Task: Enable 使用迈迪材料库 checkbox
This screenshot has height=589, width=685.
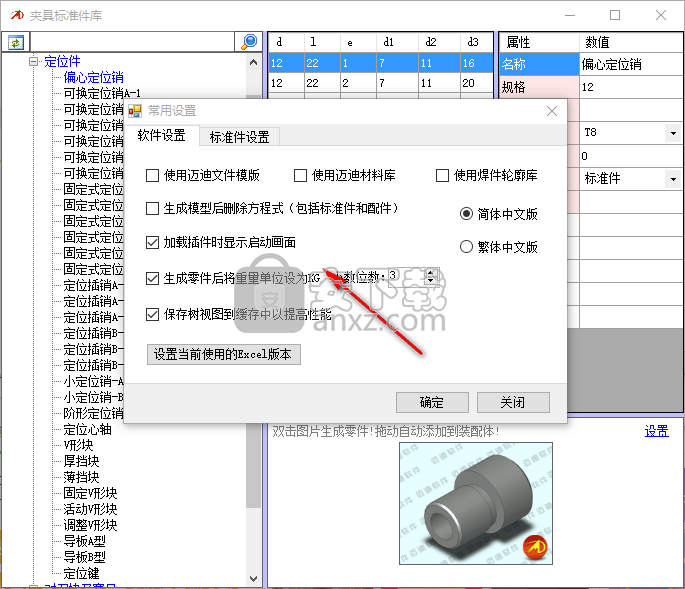Action: (x=300, y=176)
